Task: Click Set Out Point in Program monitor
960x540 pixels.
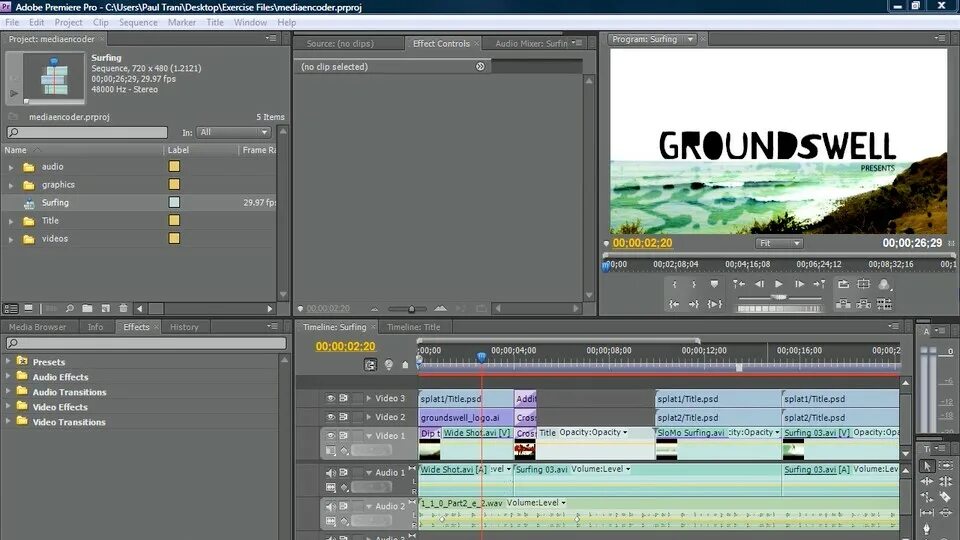Action: 694,284
